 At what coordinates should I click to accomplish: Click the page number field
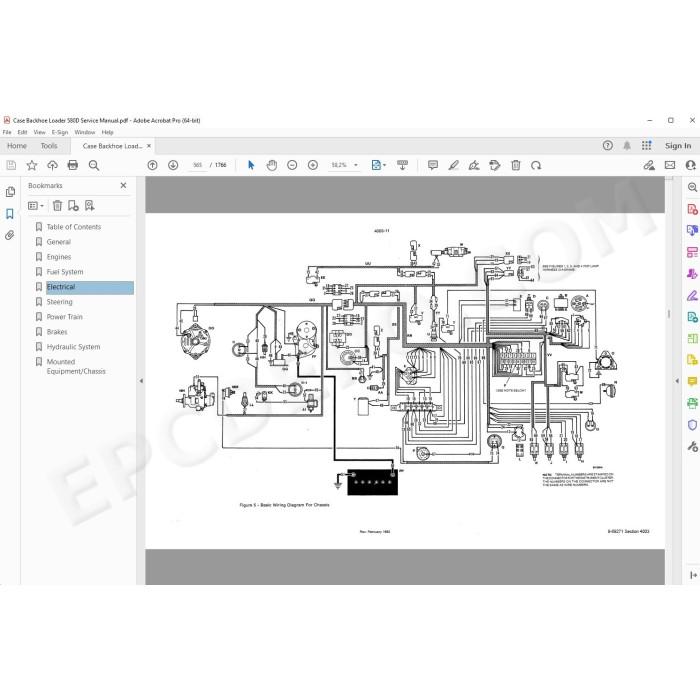coord(197,165)
